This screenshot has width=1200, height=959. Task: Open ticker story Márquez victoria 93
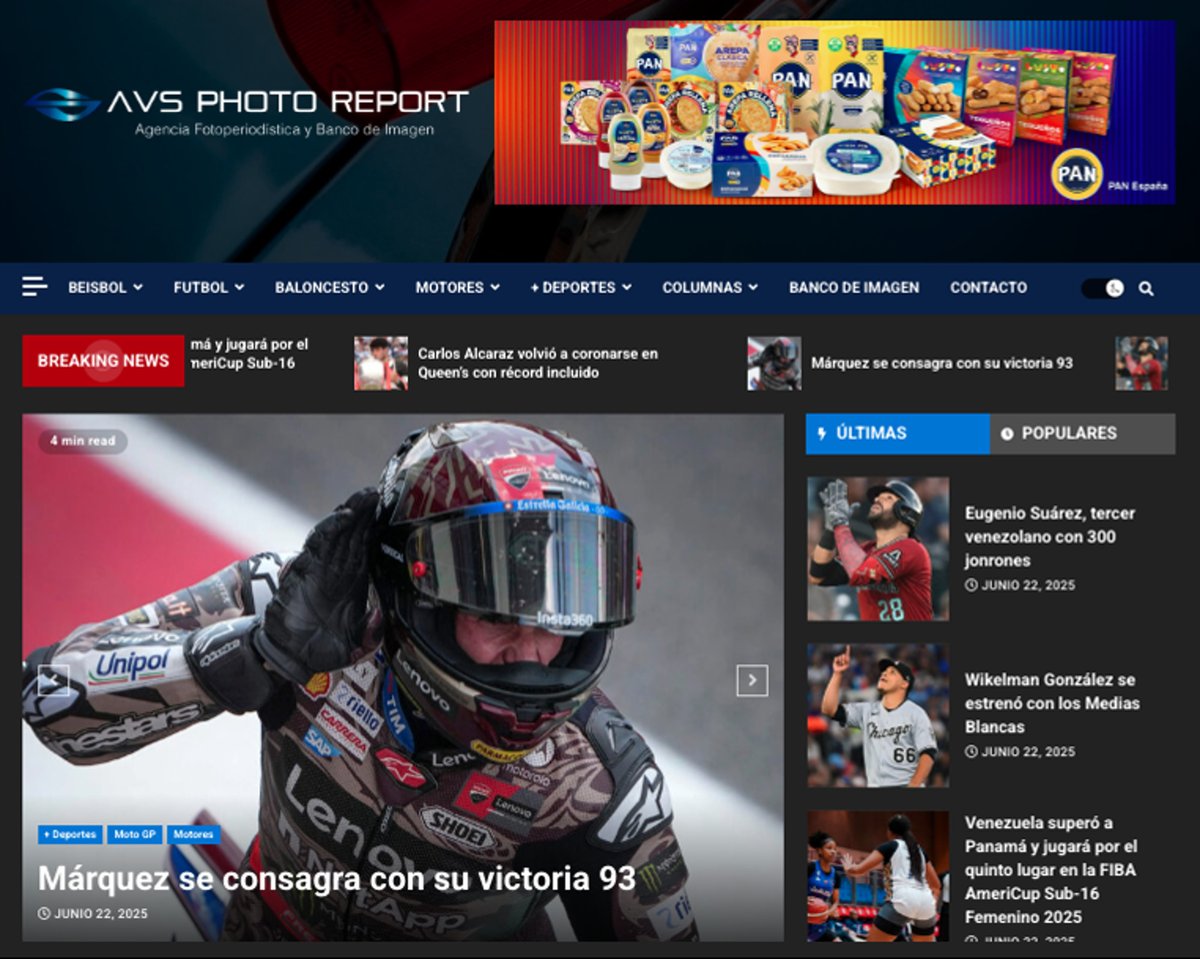942,363
